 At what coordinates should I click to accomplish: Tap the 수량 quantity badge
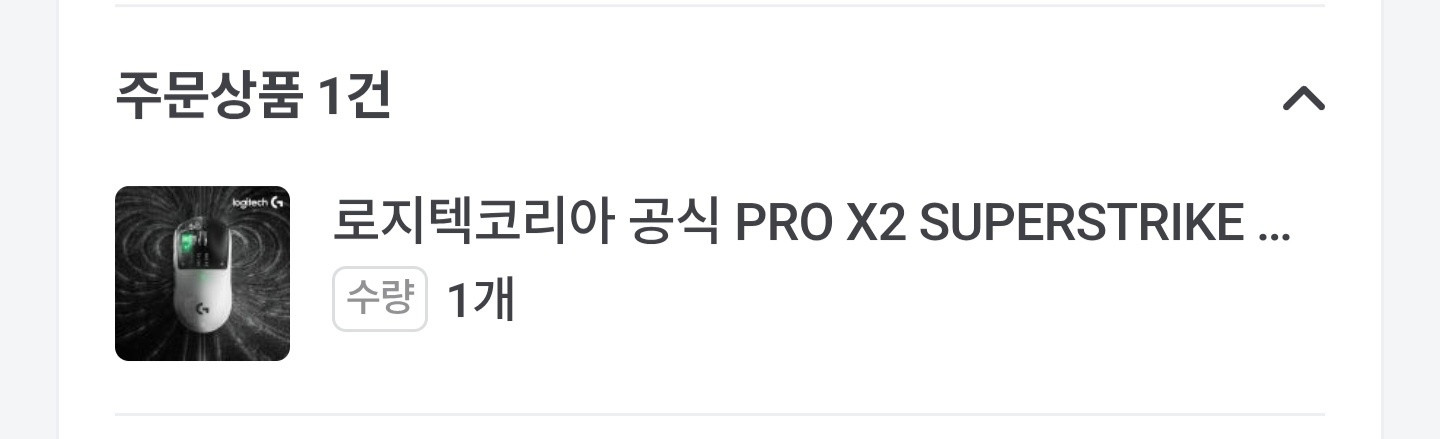coord(380,298)
